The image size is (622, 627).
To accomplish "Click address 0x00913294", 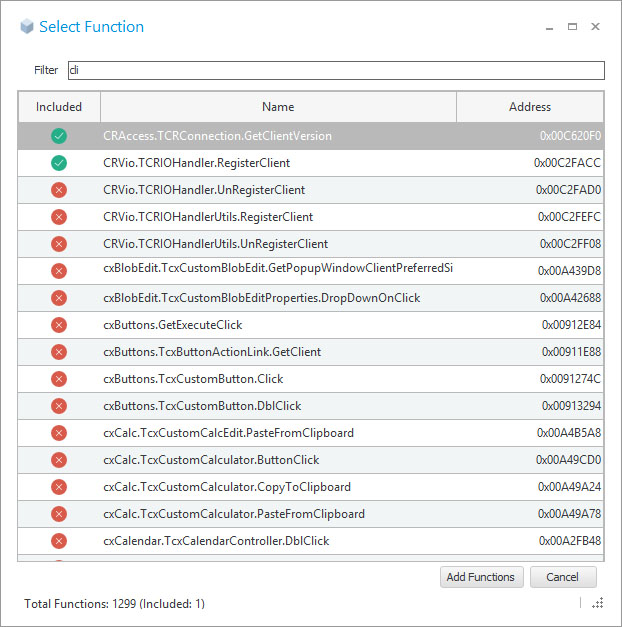I will pos(571,406).
